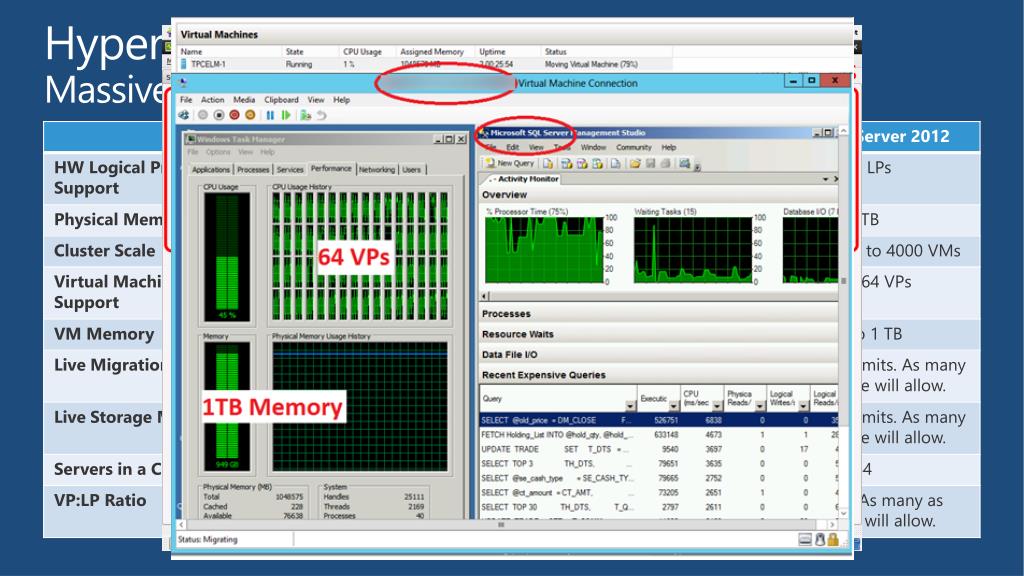Click the Open File folder icon in SSMS
Viewport: 1024px width, 576px height.
coord(635,163)
